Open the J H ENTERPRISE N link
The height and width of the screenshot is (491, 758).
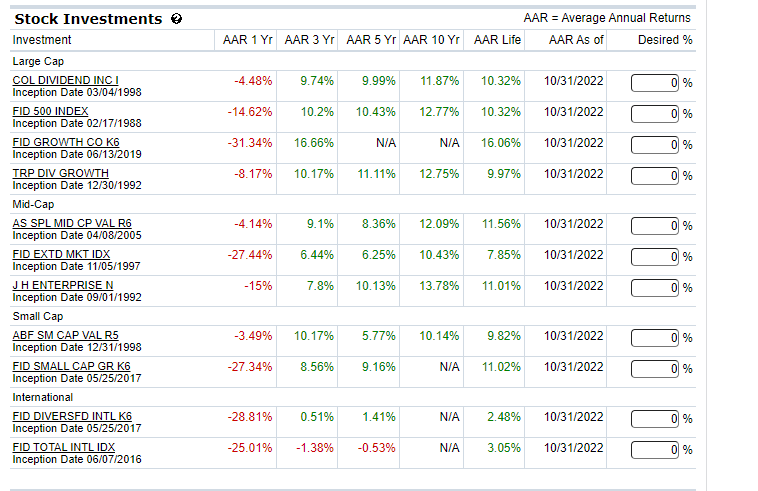click(x=62, y=286)
